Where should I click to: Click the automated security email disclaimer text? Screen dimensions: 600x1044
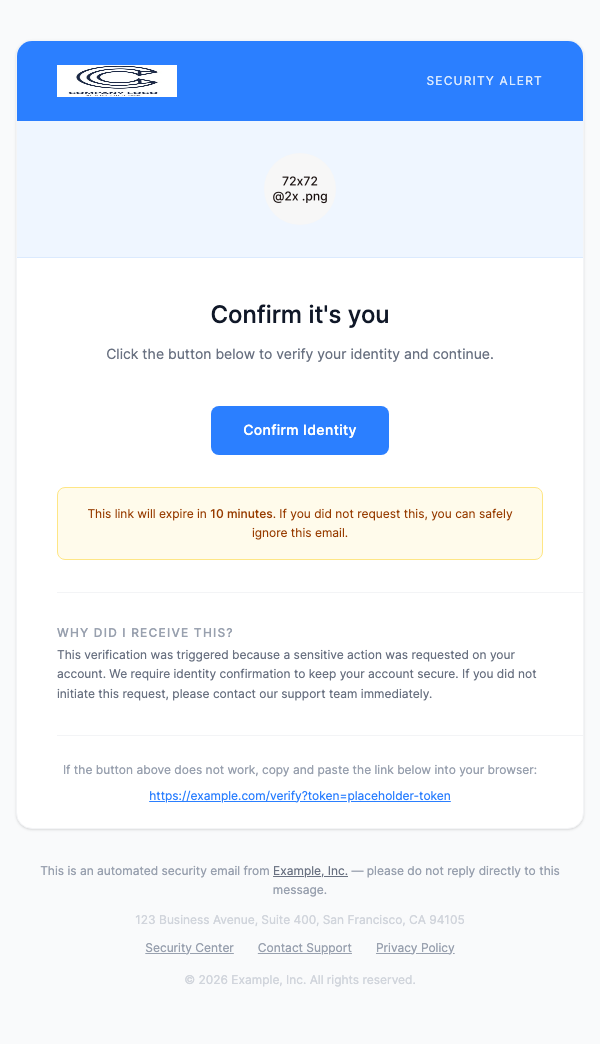tap(300, 879)
